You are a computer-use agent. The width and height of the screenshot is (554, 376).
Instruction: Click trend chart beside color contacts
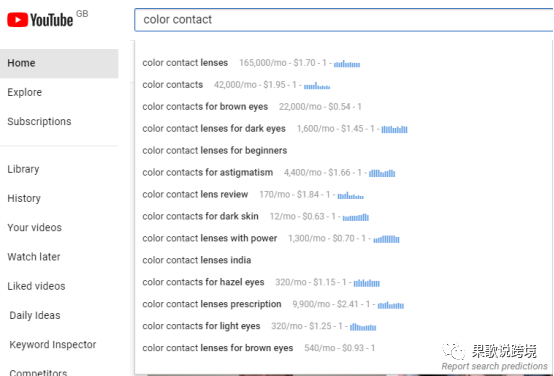pos(317,86)
